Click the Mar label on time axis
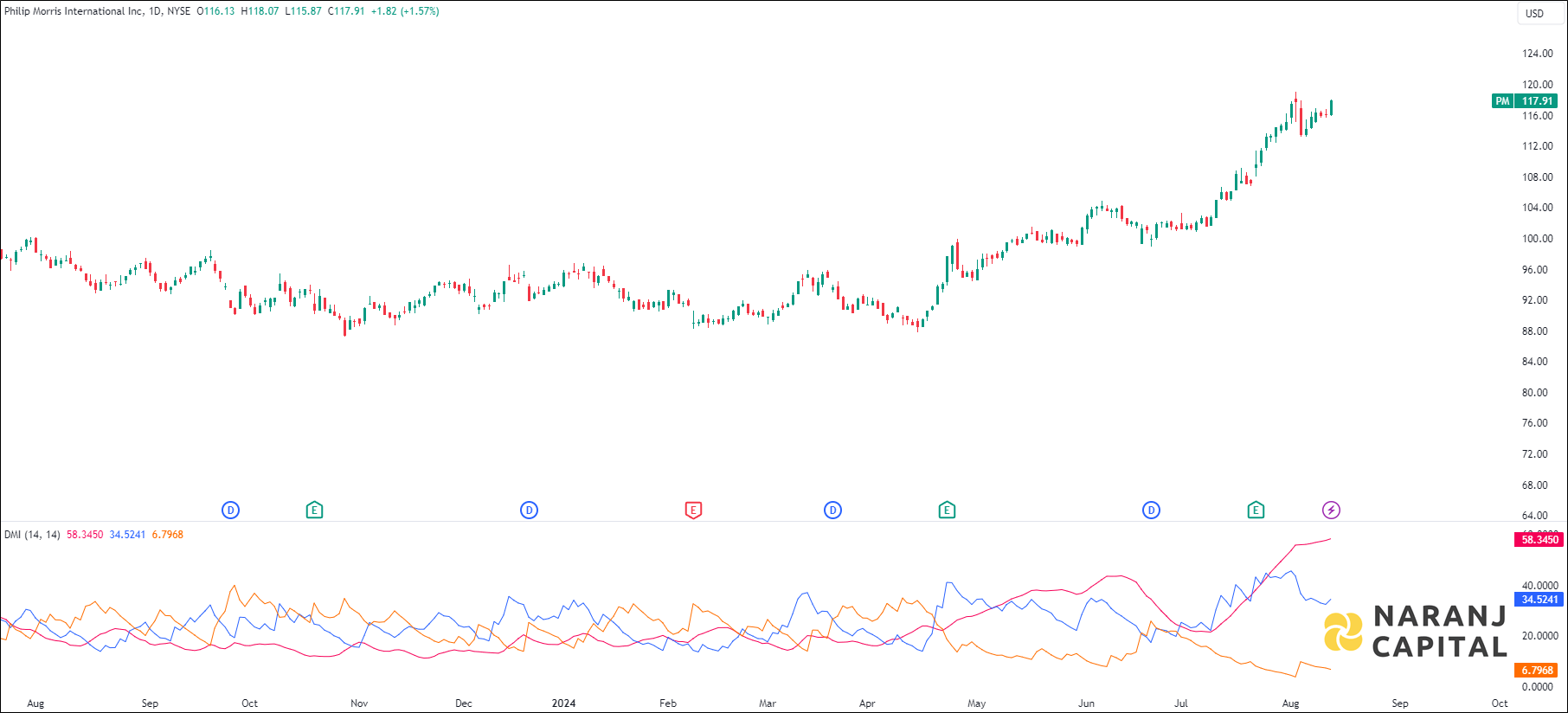The image size is (1568, 713). coord(768,703)
